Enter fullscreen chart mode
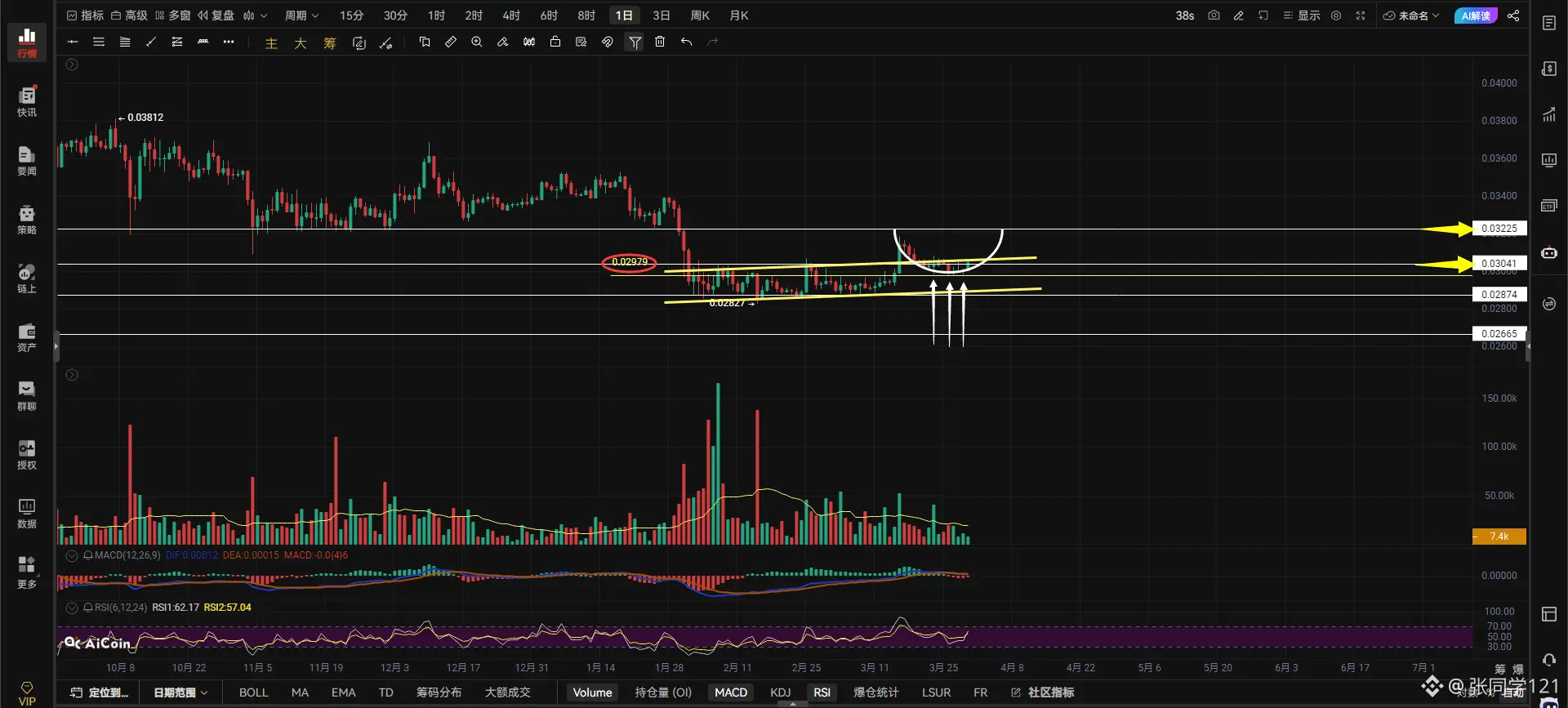The height and width of the screenshot is (708, 1568). [1361, 16]
